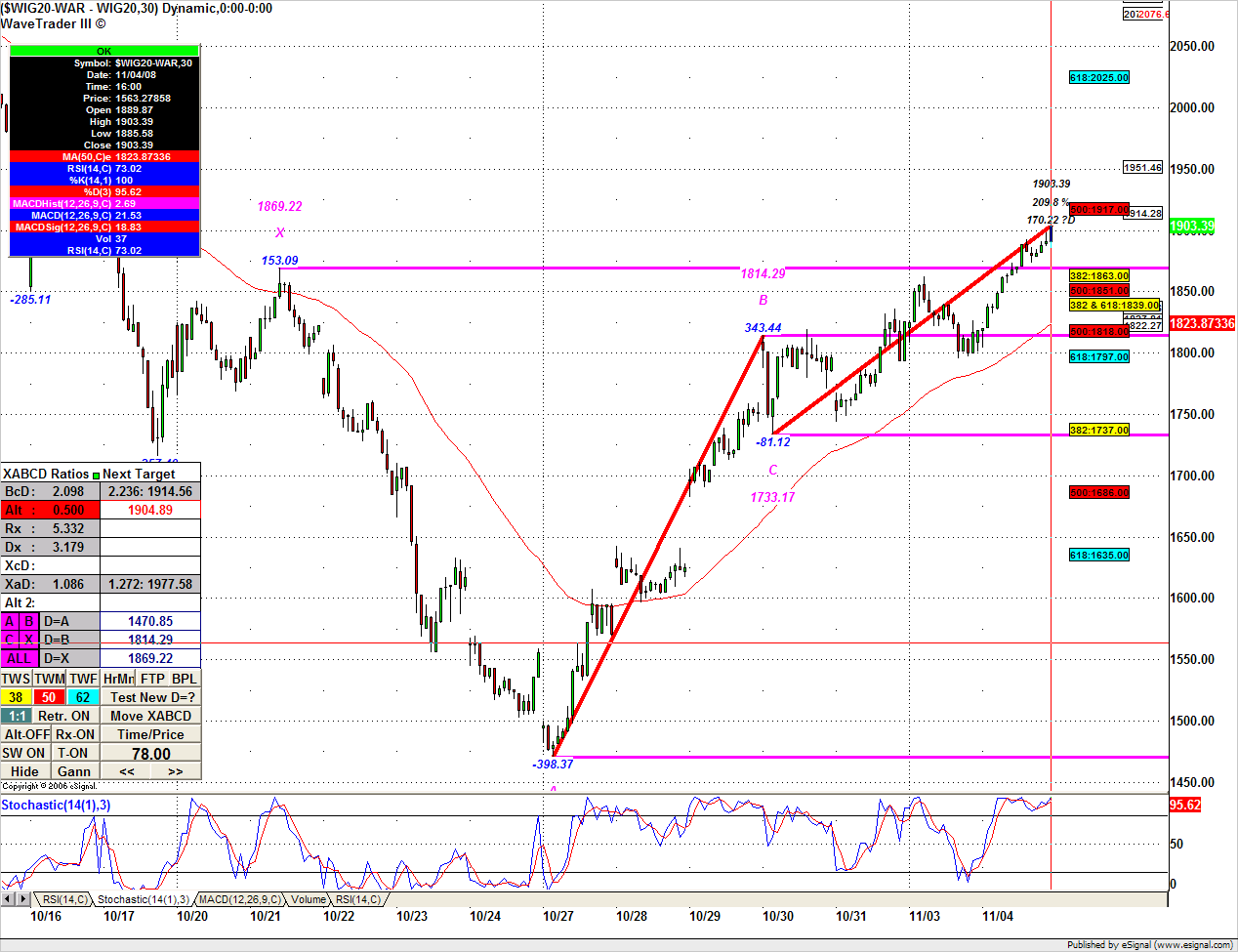Select the magenta A point button

point(10,621)
